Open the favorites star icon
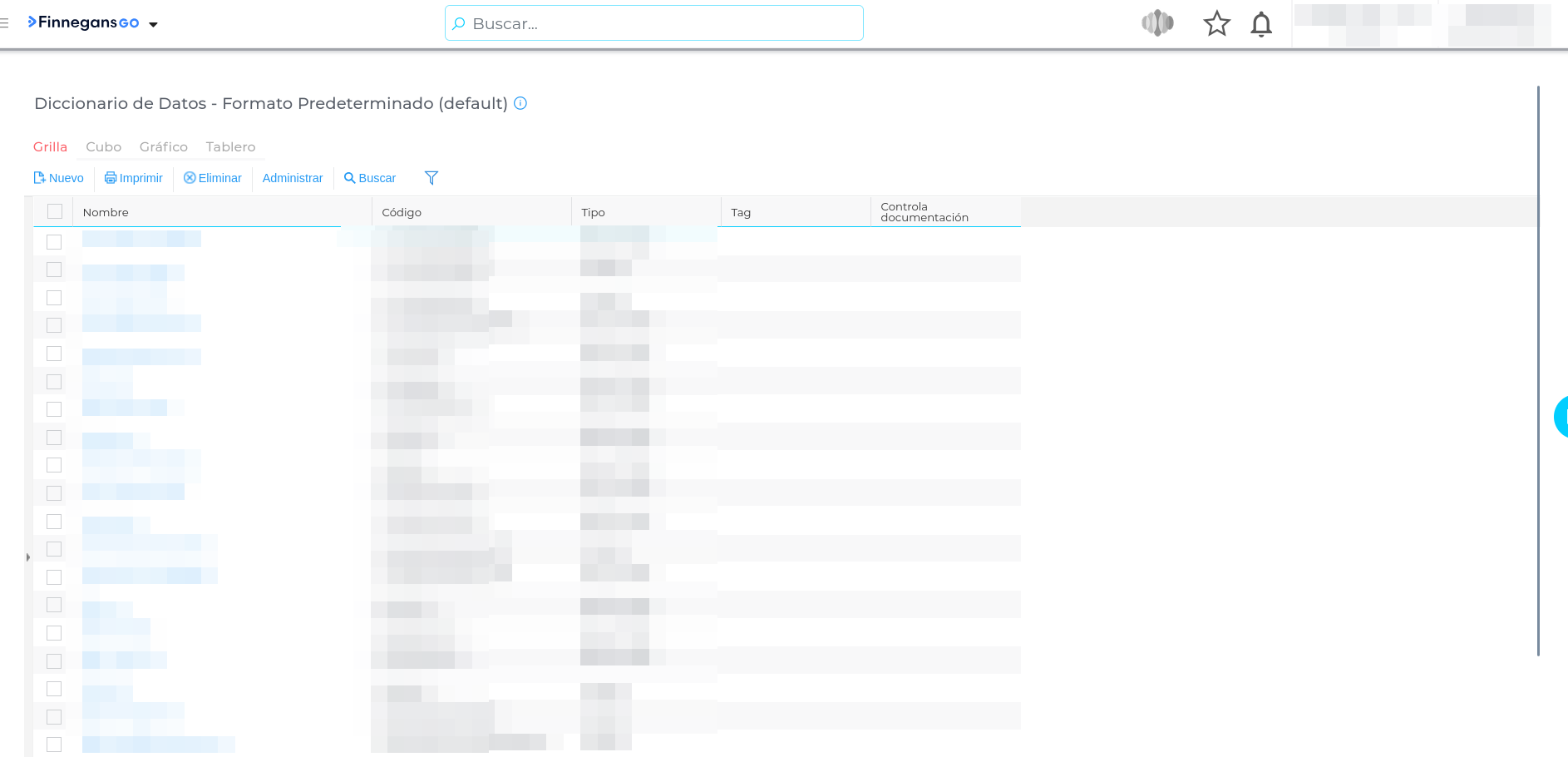This screenshot has height=757, width=1568. click(1216, 23)
